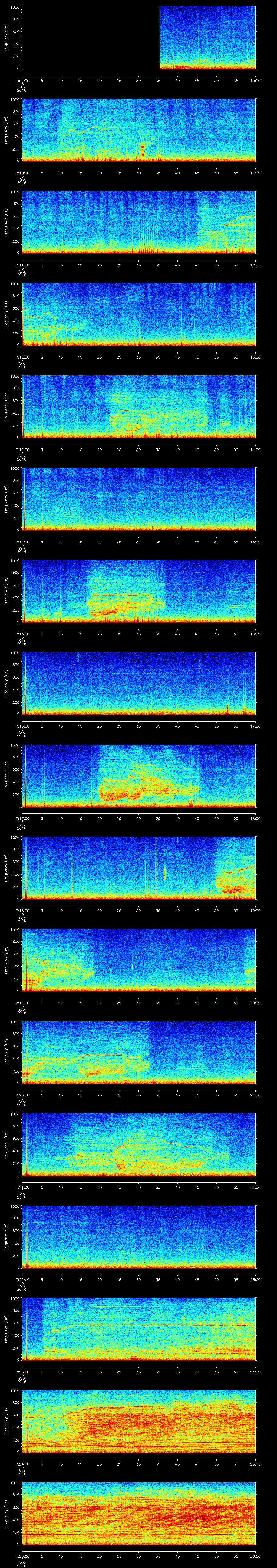This screenshot has height=1568, width=277.
Task: Click the '7:20:00' time axis label
Action: click(22, 1095)
